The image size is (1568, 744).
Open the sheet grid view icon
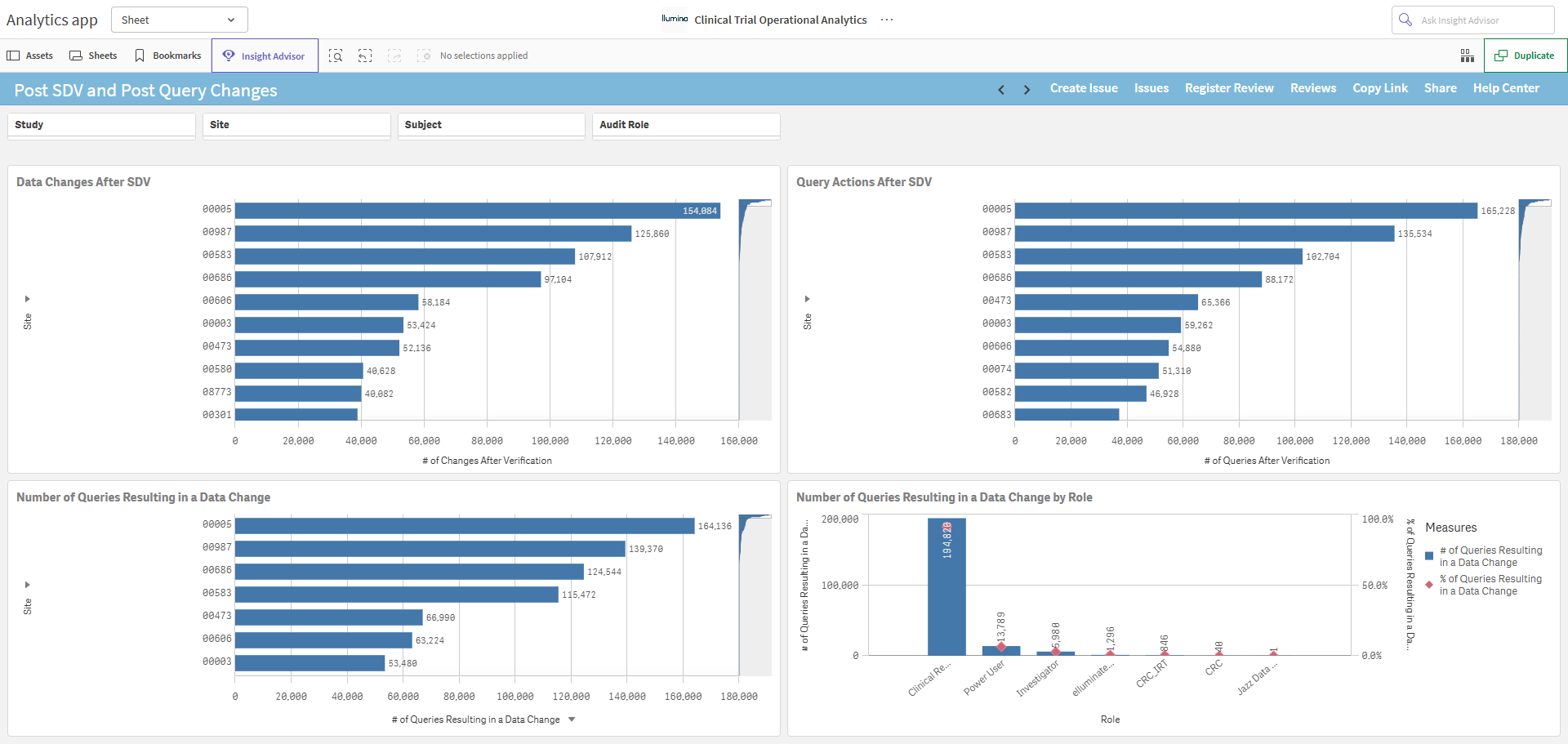click(x=1468, y=56)
